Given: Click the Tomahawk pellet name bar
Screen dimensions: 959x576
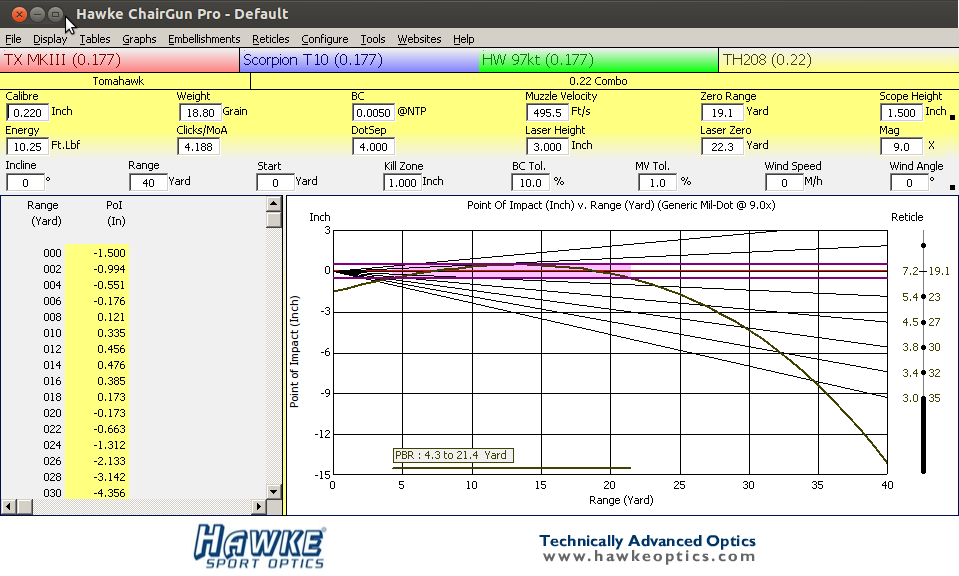Looking at the screenshot, I should 125,81.
